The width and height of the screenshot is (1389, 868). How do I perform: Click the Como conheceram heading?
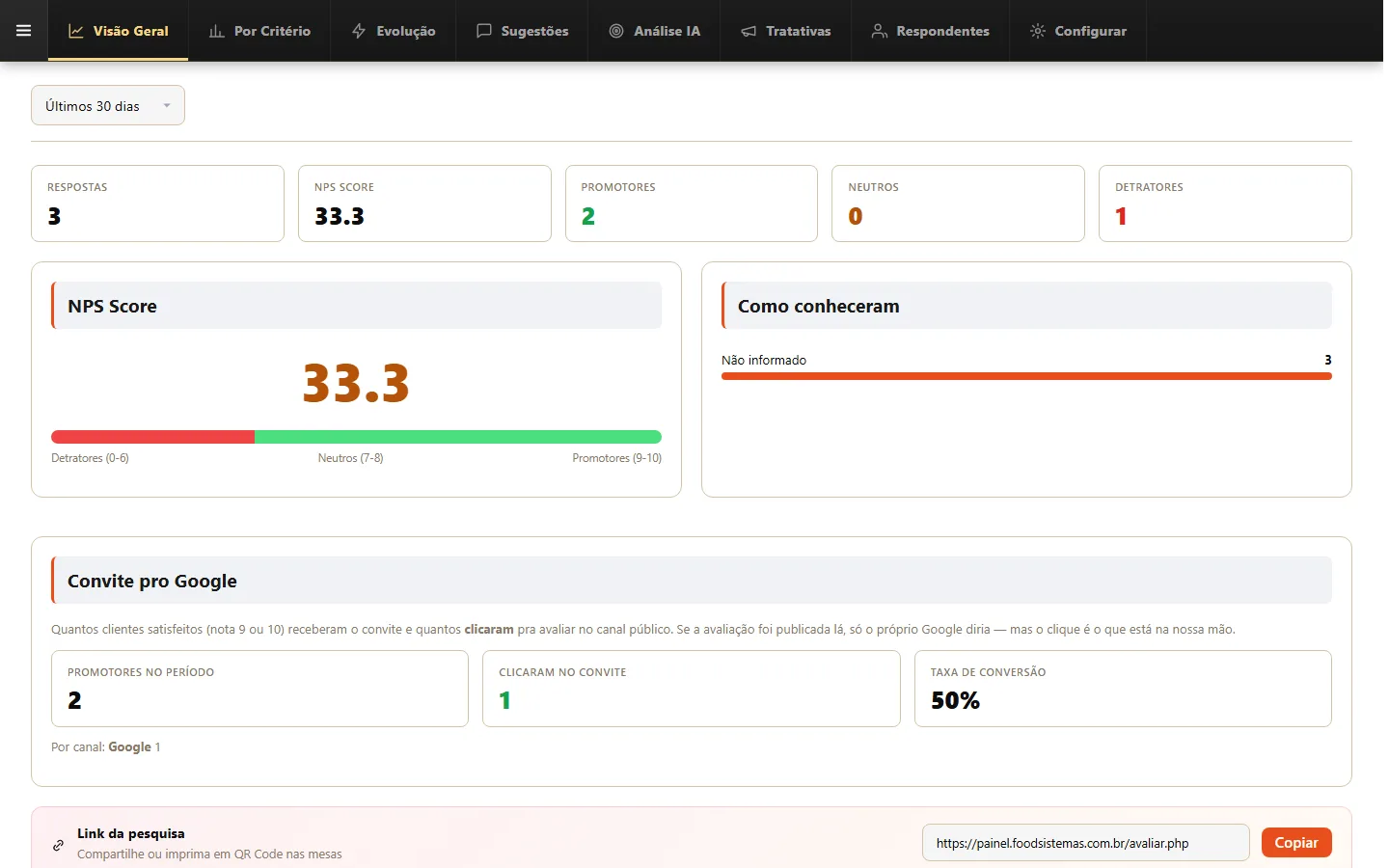(x=819, y=306)
